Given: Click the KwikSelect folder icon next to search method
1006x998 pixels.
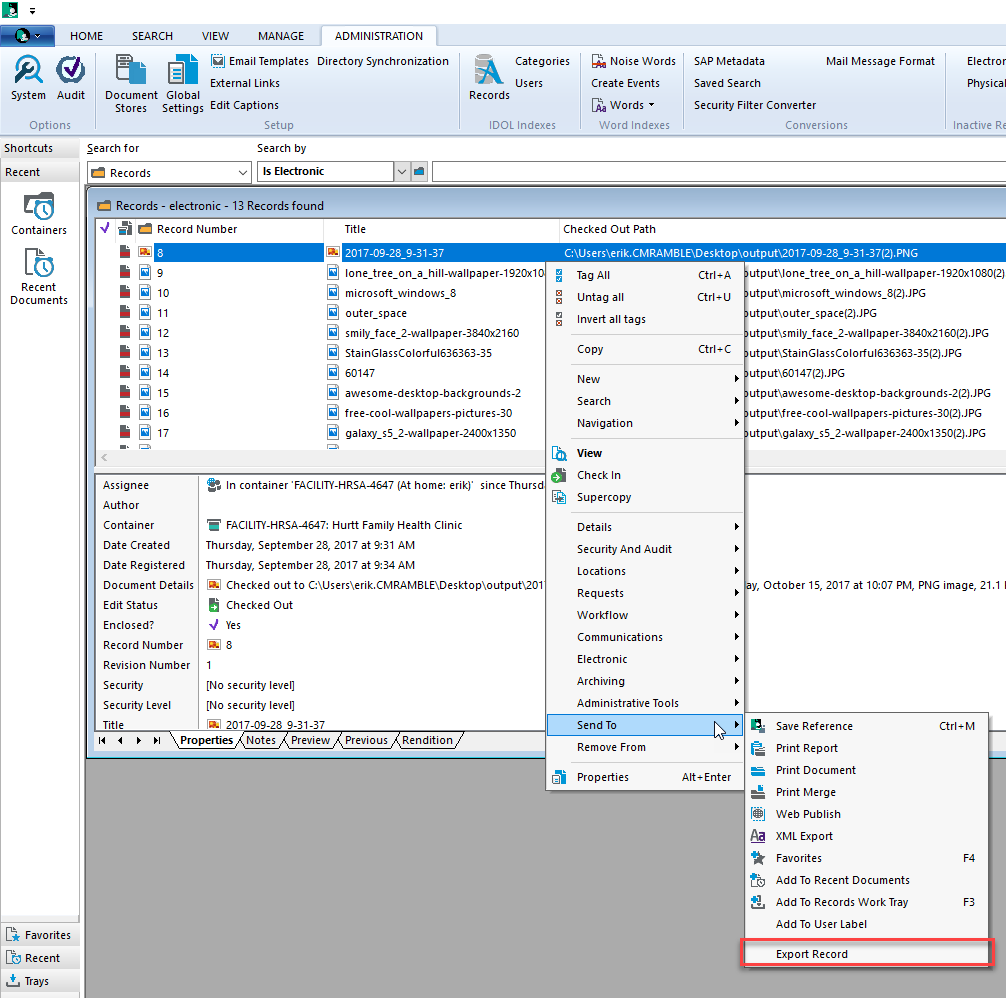Looking at the screenshot, I should pos(420,171).
